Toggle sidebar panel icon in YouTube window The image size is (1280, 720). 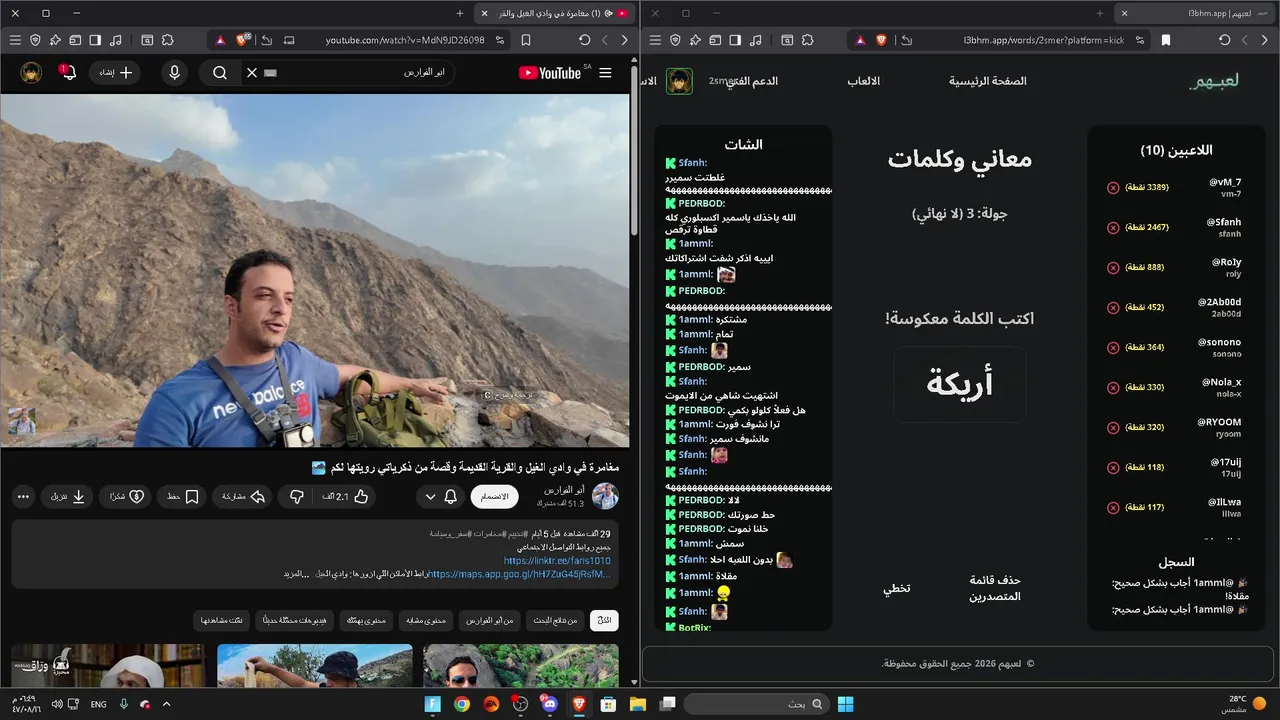tap(95, 40)
